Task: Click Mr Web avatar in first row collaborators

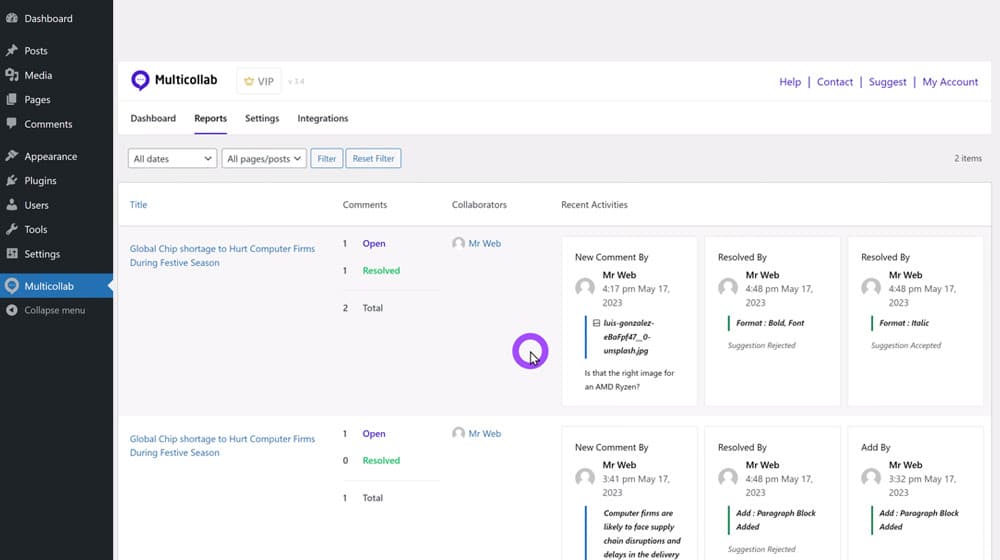Action: [458, 243]
